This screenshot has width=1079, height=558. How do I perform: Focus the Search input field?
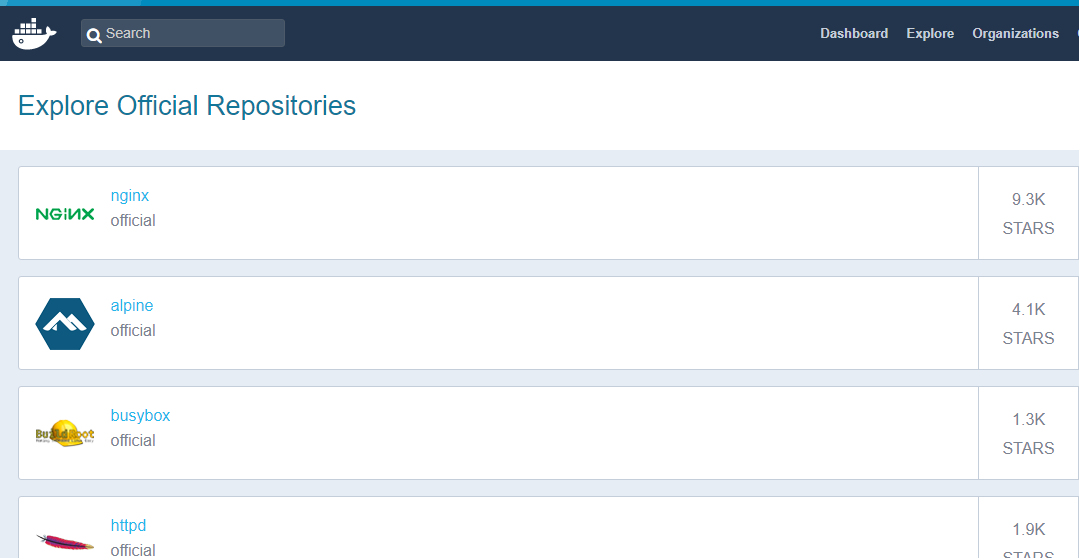pos(182,33)
